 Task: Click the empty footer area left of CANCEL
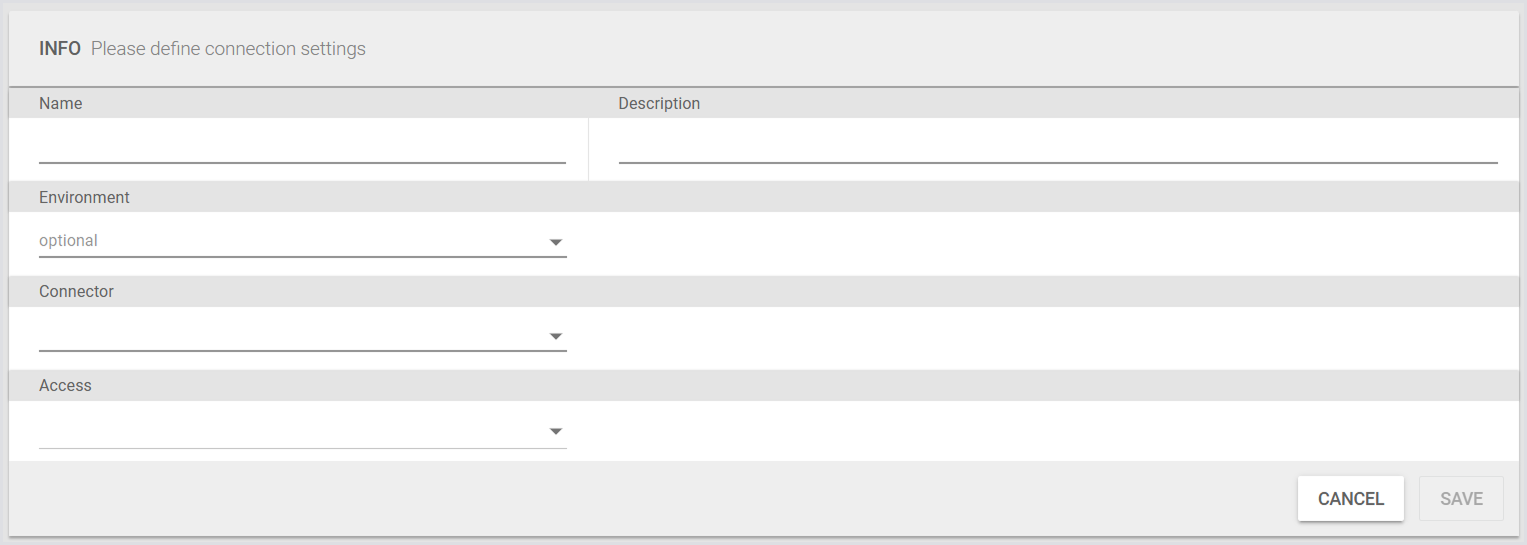(650, 499)
